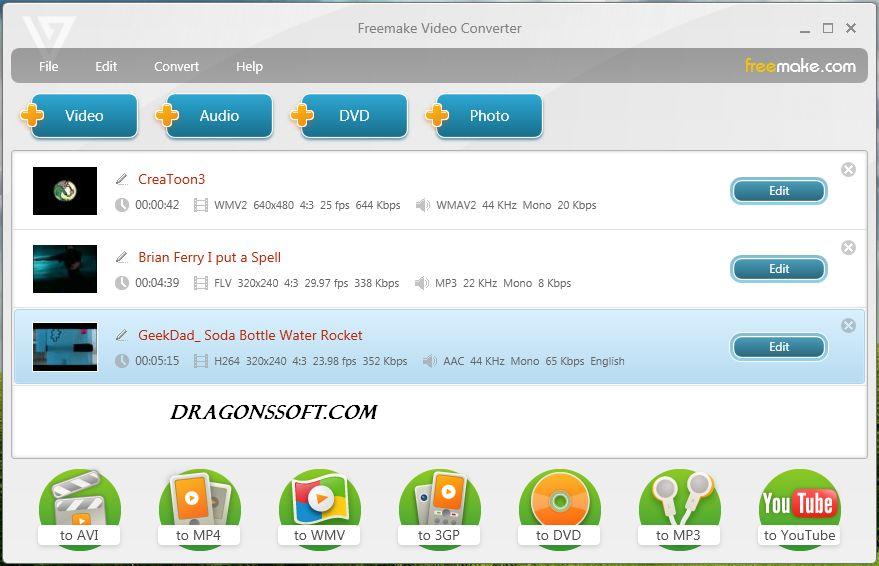
Task: Open the Convert menu
Action: coord(177,67)
